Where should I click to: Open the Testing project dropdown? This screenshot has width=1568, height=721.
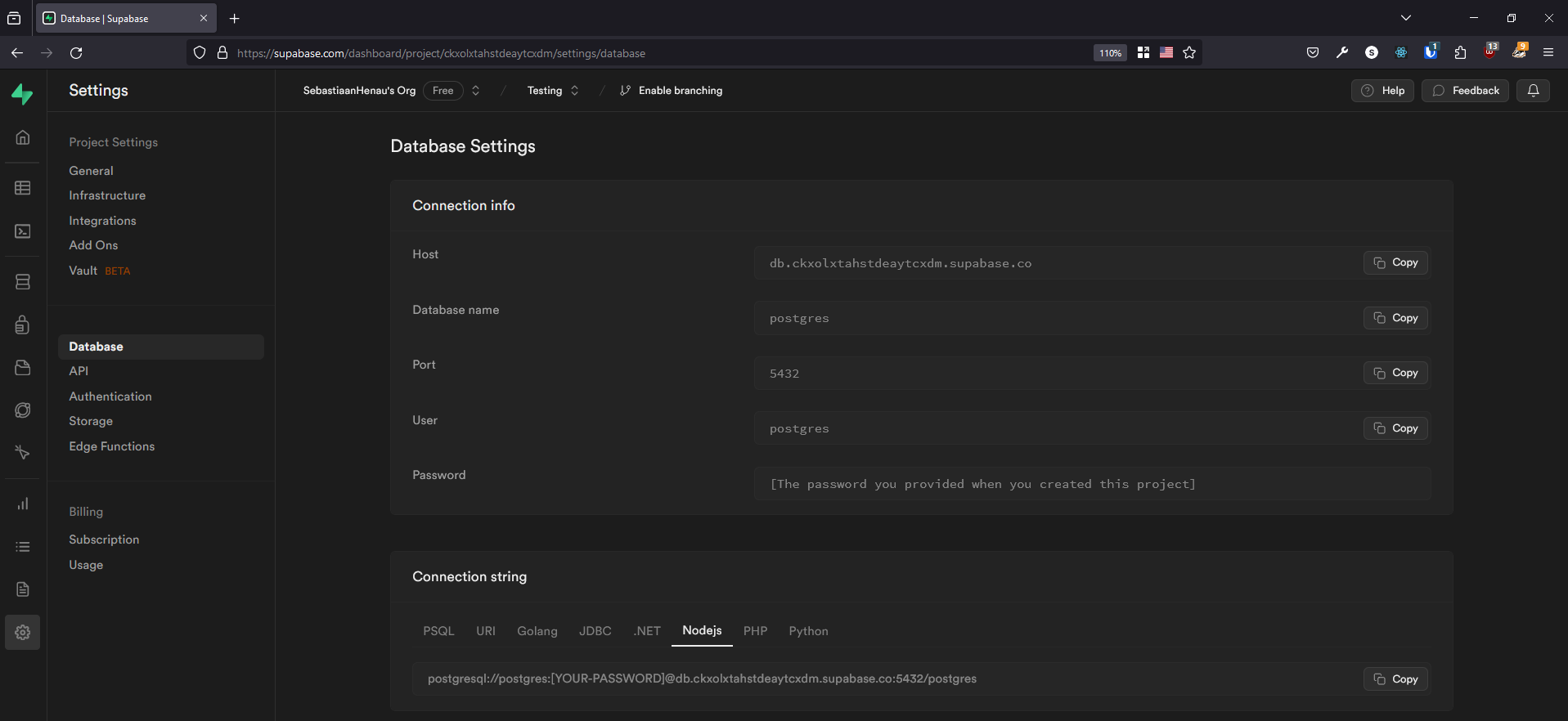(554, 91)
